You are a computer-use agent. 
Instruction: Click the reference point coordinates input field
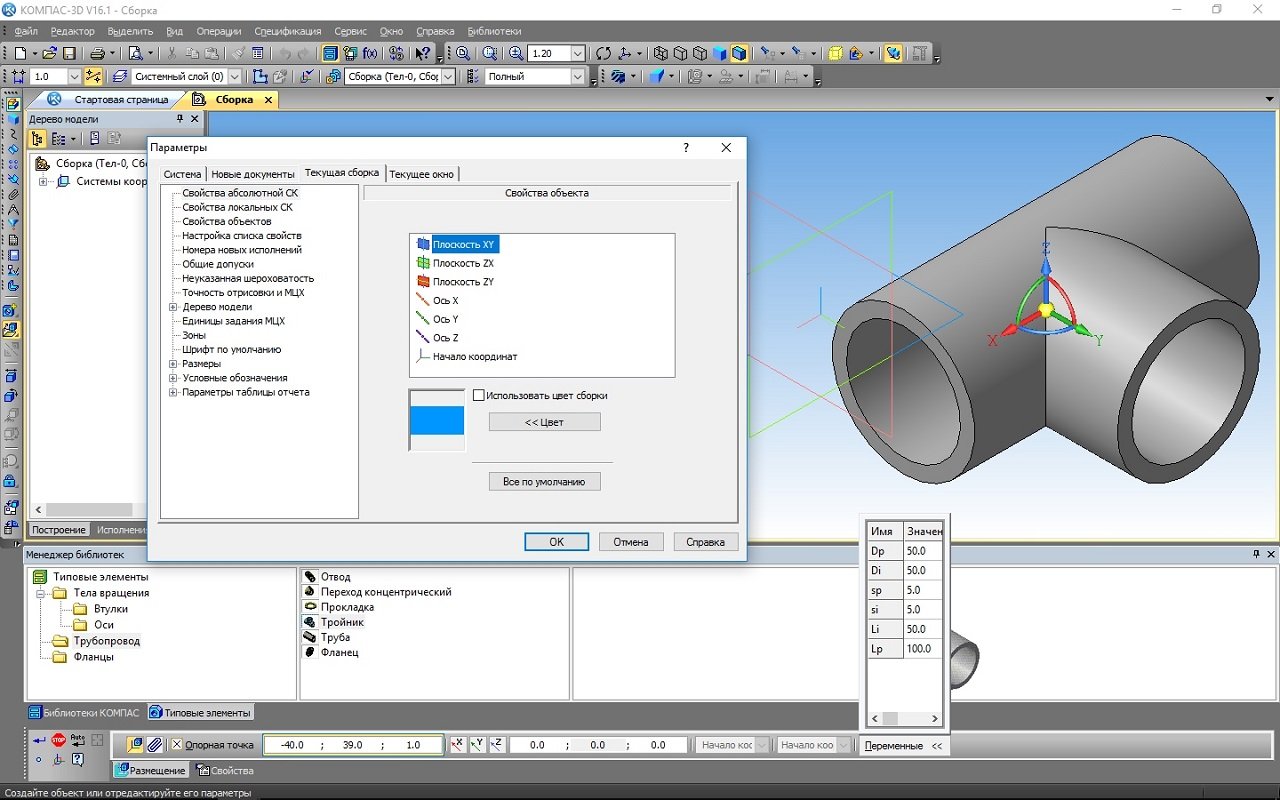point(352,745)
